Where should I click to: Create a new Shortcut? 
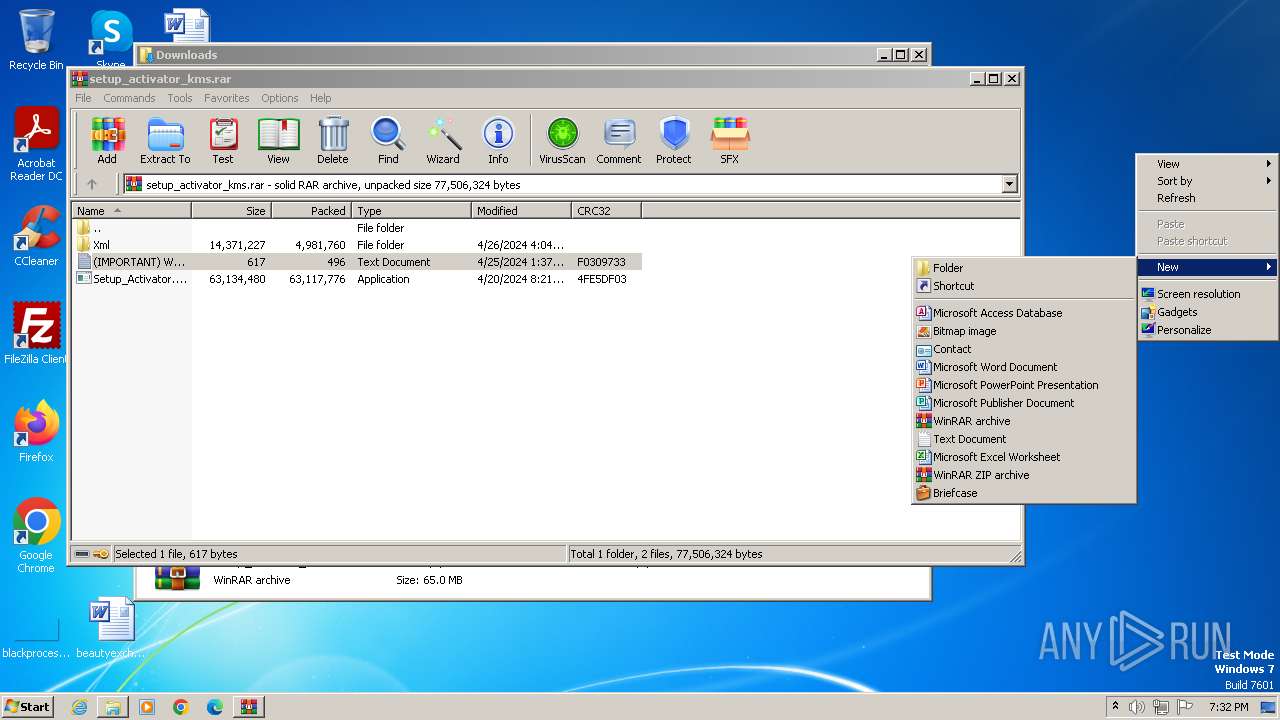click(x=1024, y=286)
